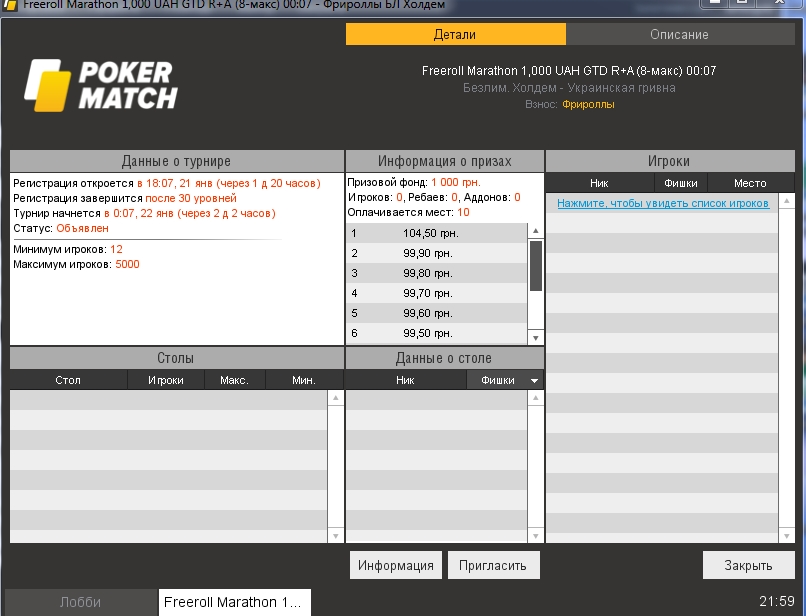Open the Фишки column dropdown arrow
The width and height of the screenshot is (806, 616).
point(535,381)
